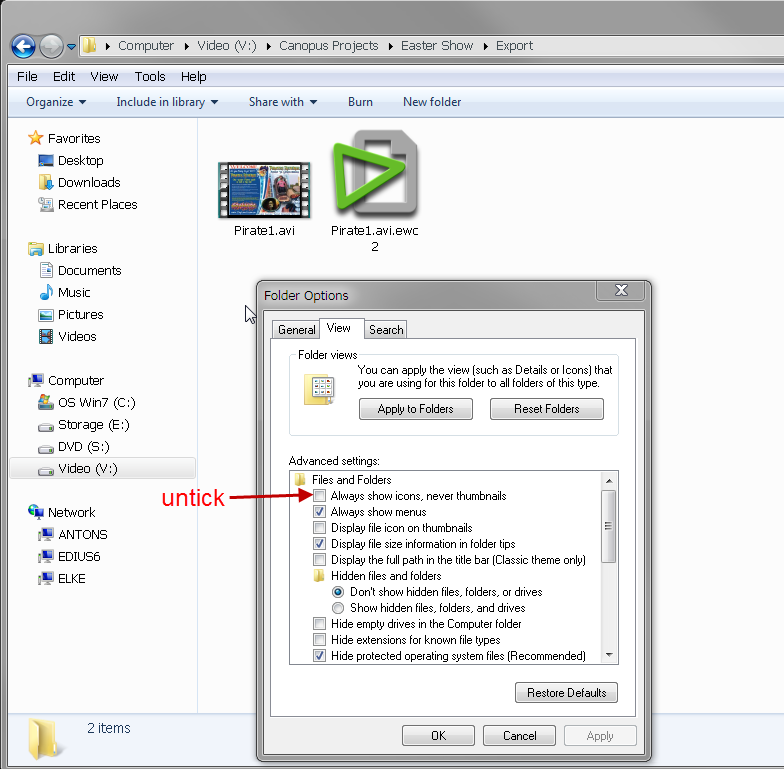The height and width of the screenshot is (769, 784).
Task: Open the Tools menu
Action: pyautogui.click(x=150, y=76)
